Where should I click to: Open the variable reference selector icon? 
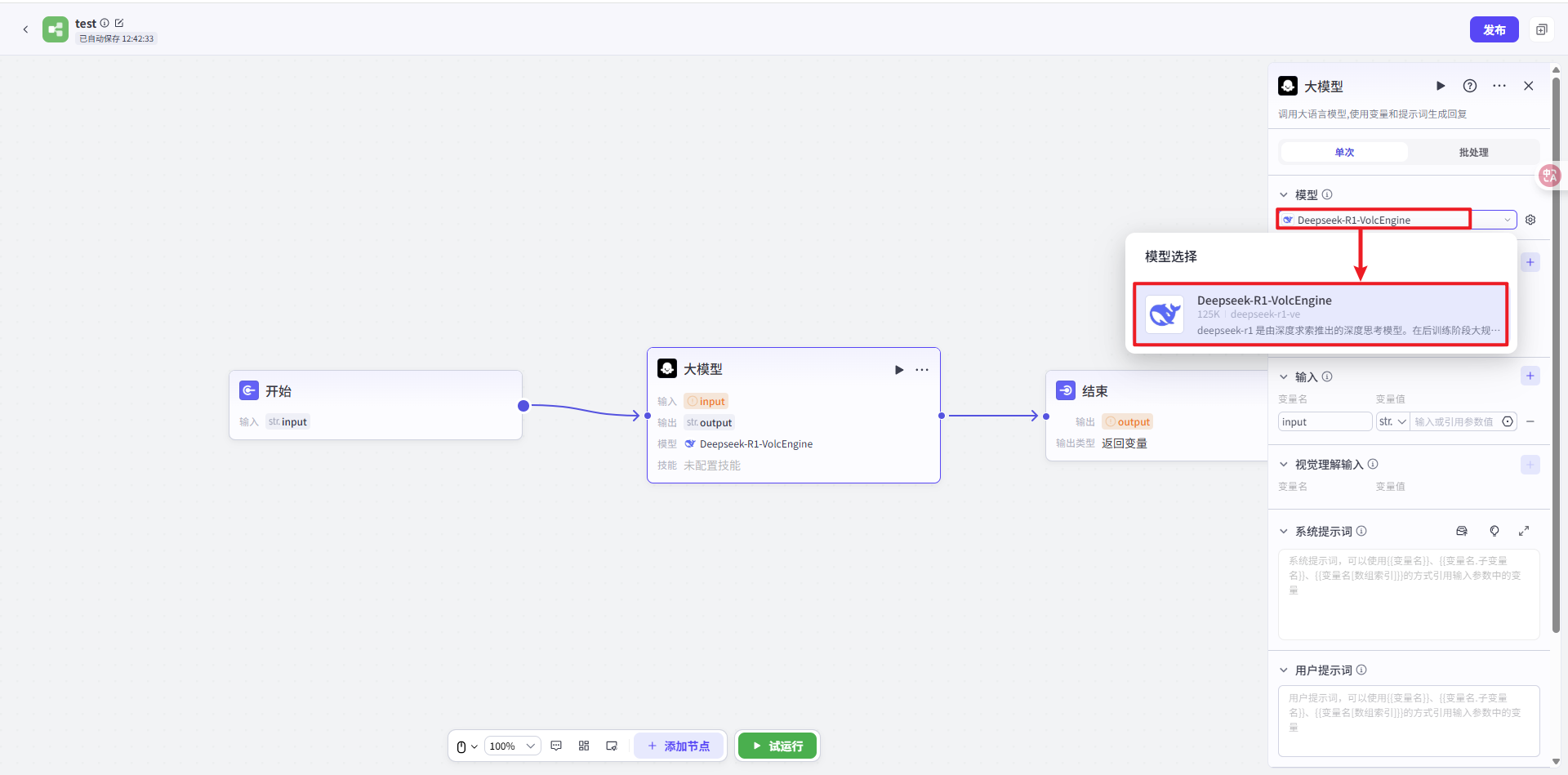[x=1508, y=421]
